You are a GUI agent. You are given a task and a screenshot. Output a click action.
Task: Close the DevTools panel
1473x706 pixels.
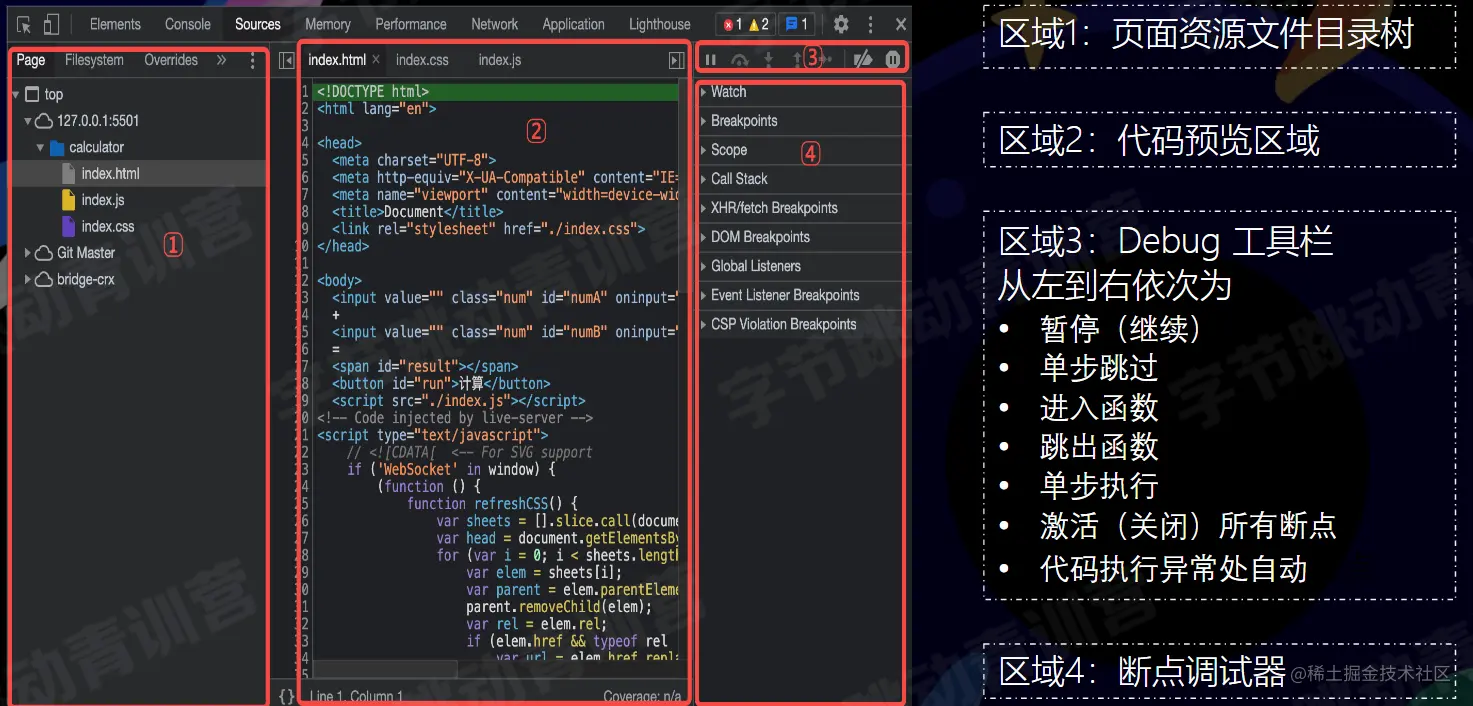point(901,24)
